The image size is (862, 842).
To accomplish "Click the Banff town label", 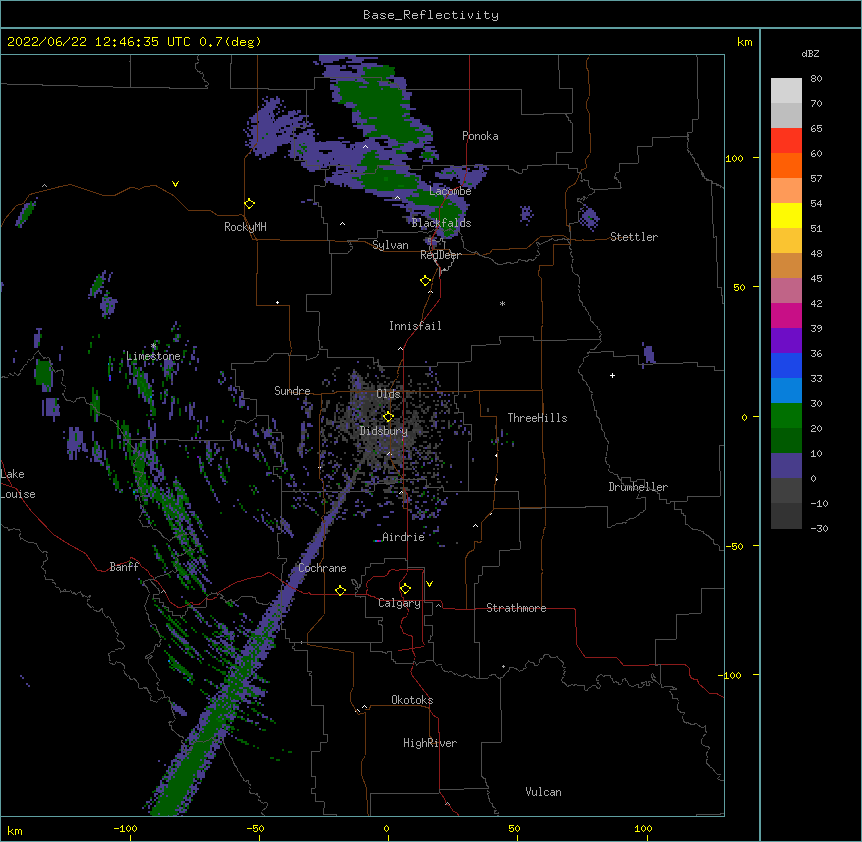I will (x=124, y=567).
